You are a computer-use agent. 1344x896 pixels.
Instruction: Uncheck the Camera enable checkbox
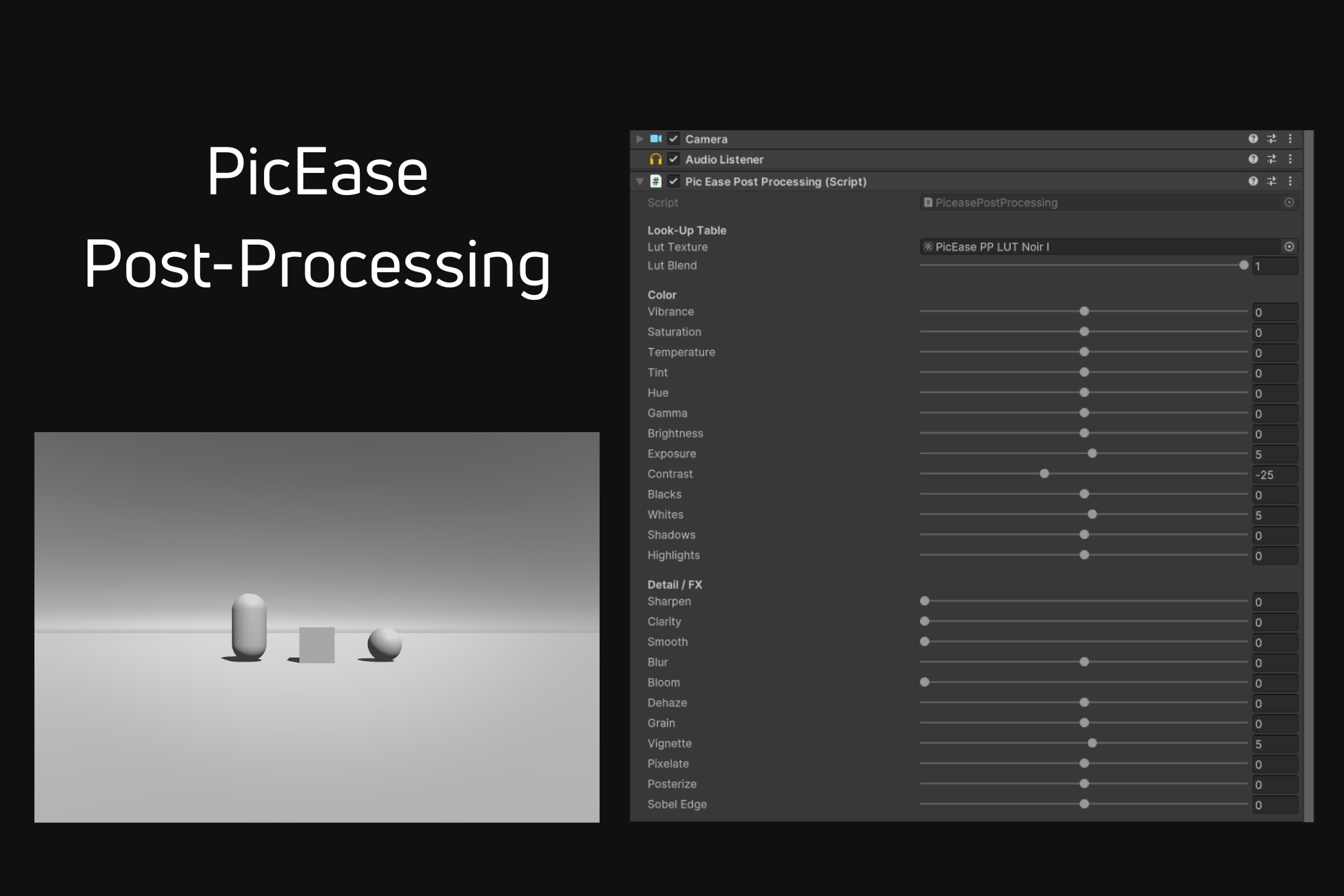(673, 139)
